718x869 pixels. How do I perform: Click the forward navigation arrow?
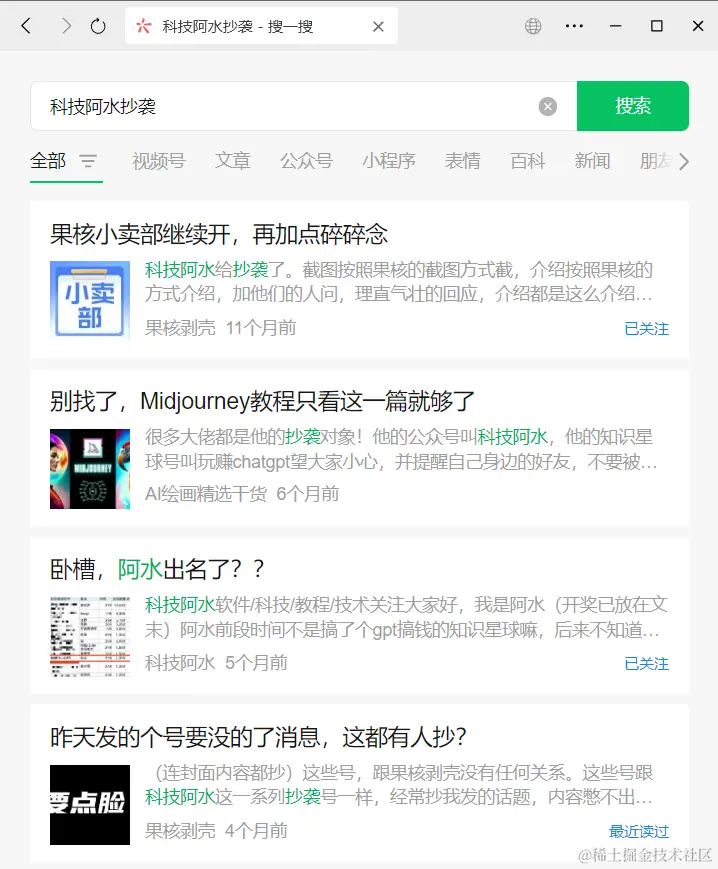pos(66,25)
